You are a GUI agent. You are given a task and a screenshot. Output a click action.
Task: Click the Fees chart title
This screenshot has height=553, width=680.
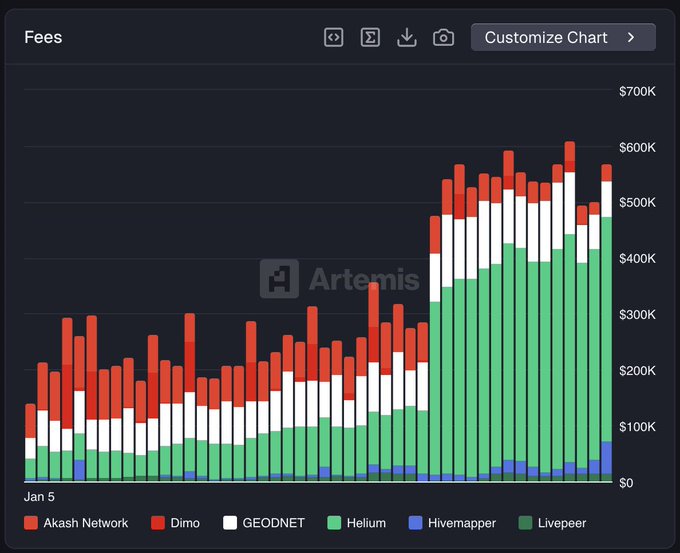[43, 37]
